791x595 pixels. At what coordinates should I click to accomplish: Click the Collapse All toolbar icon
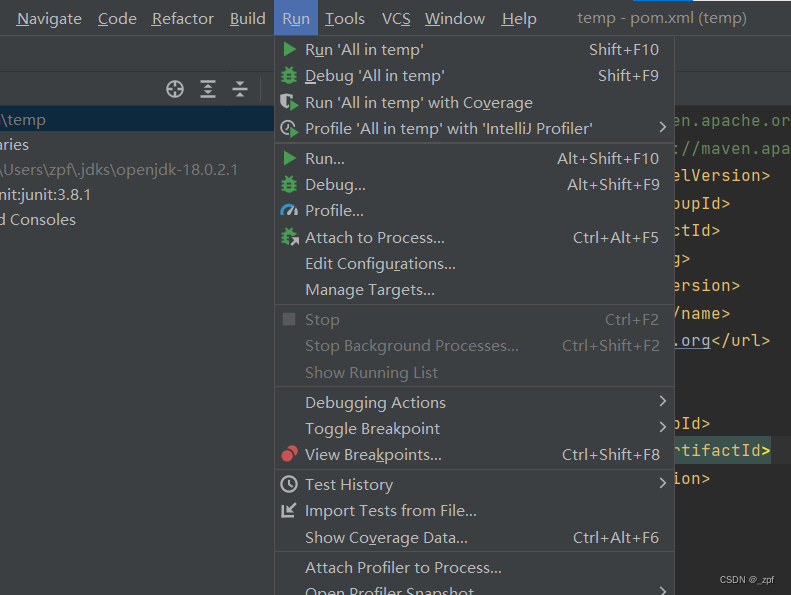click(x=240, y=89)
